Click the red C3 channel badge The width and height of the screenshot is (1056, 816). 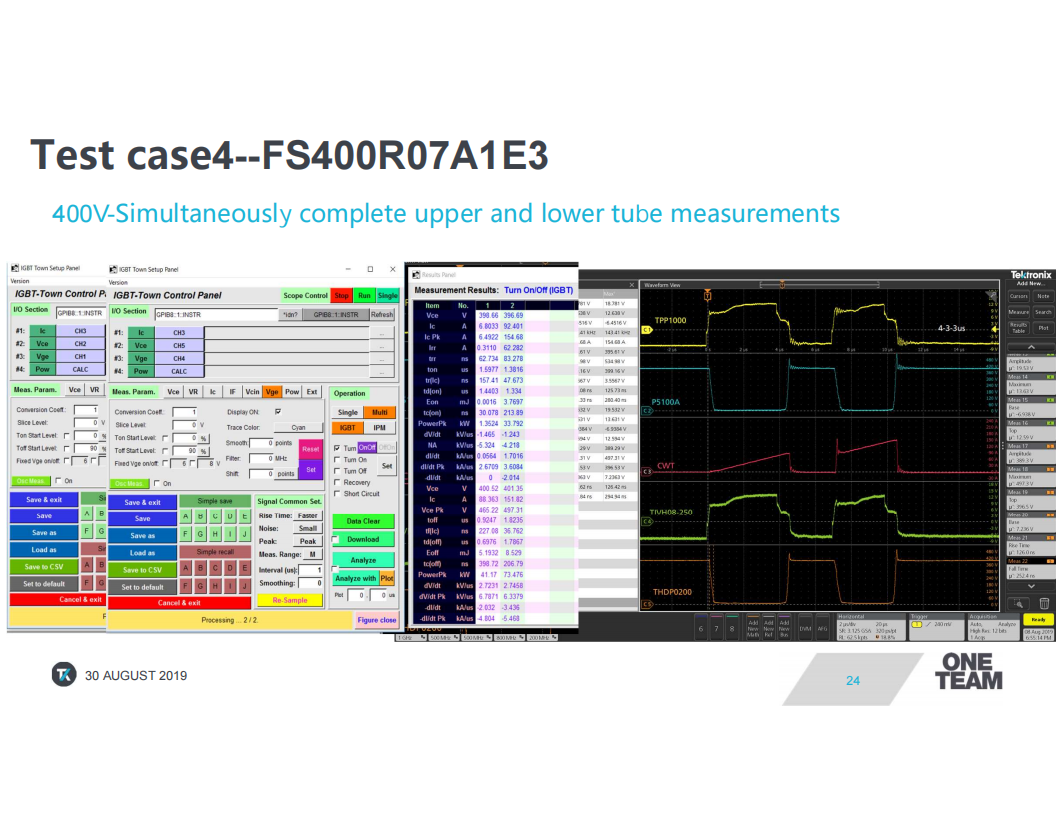647,472
